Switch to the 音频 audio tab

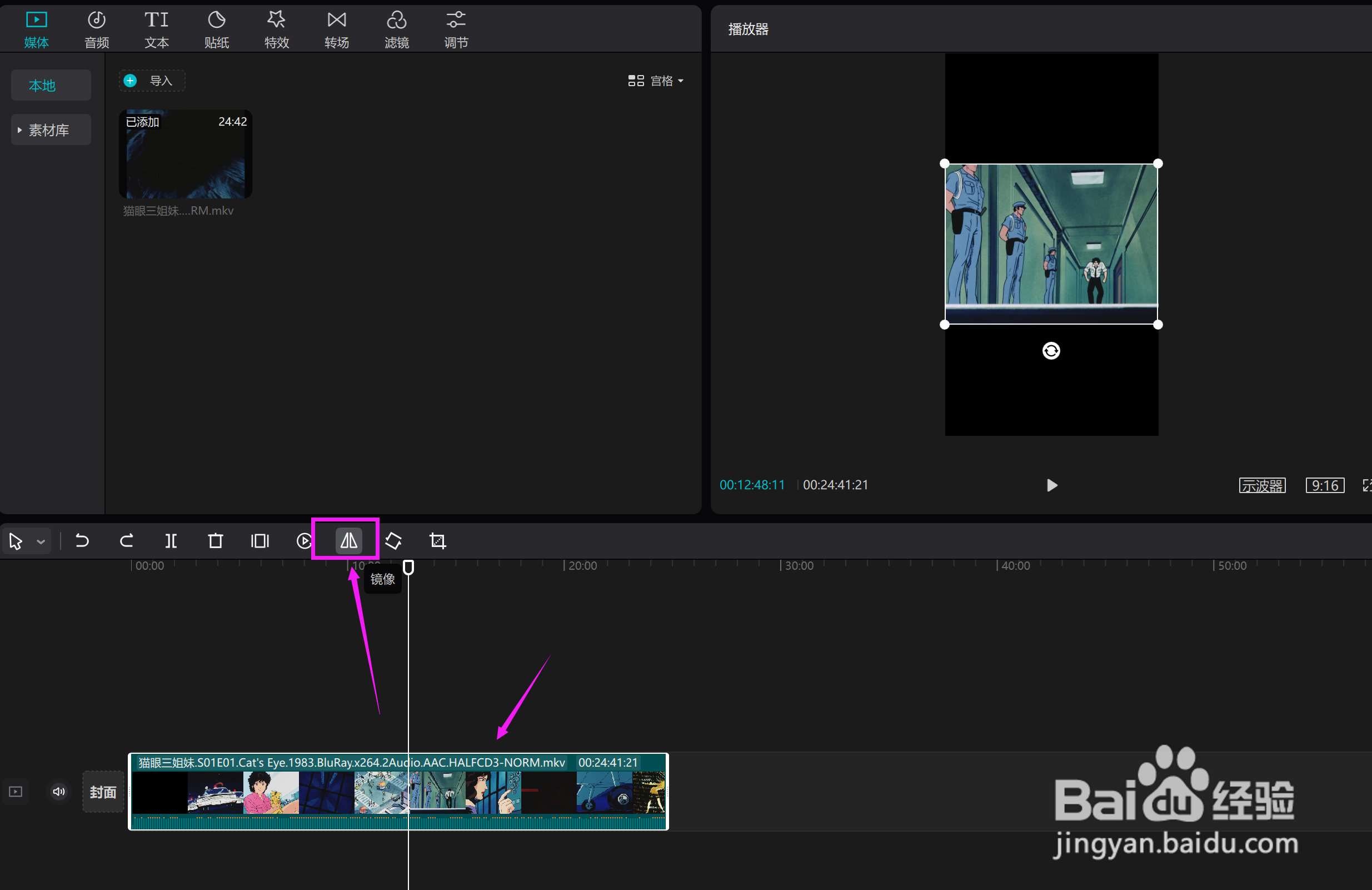96,29
